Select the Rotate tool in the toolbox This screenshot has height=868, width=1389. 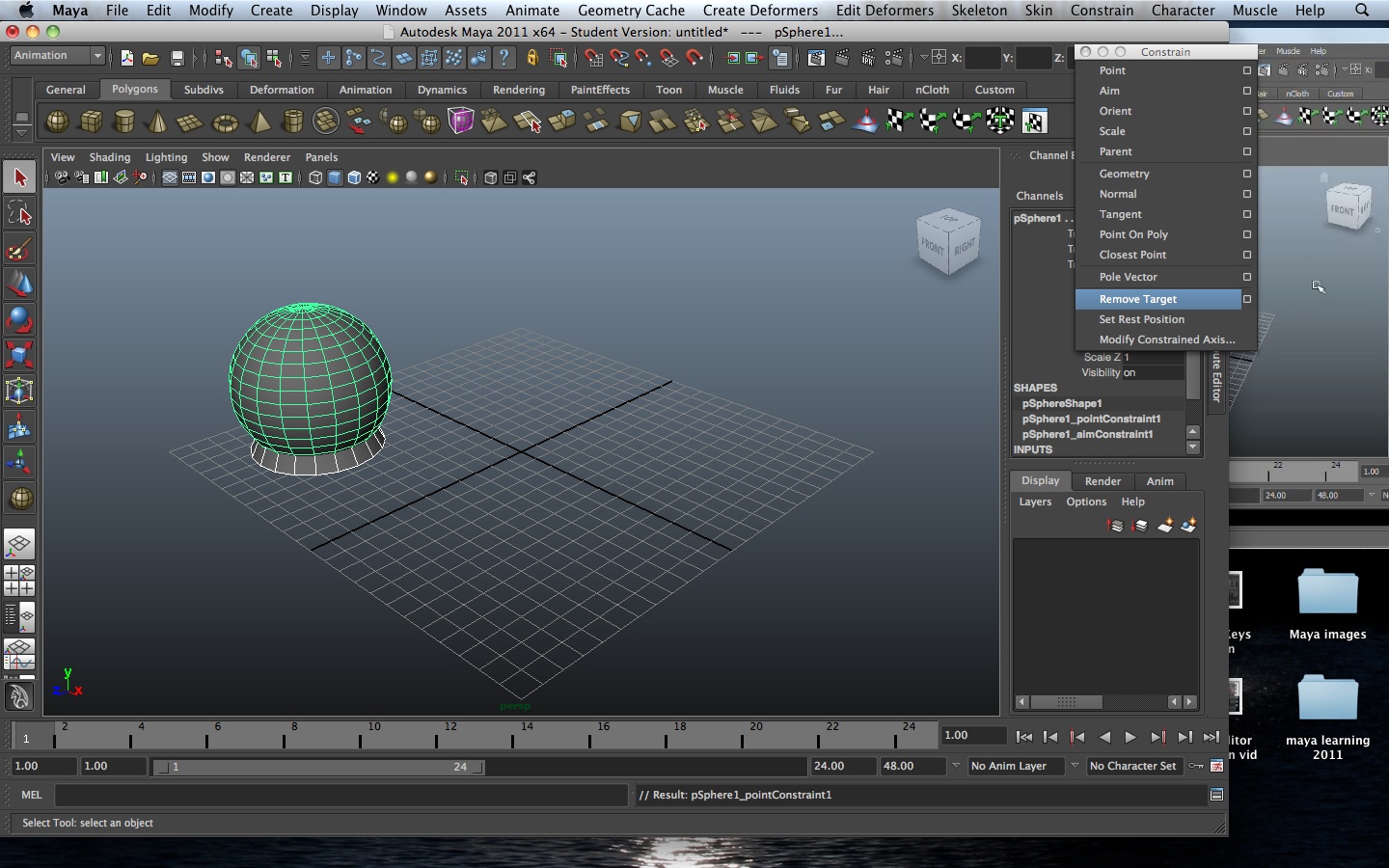click(x=19, y=318)
